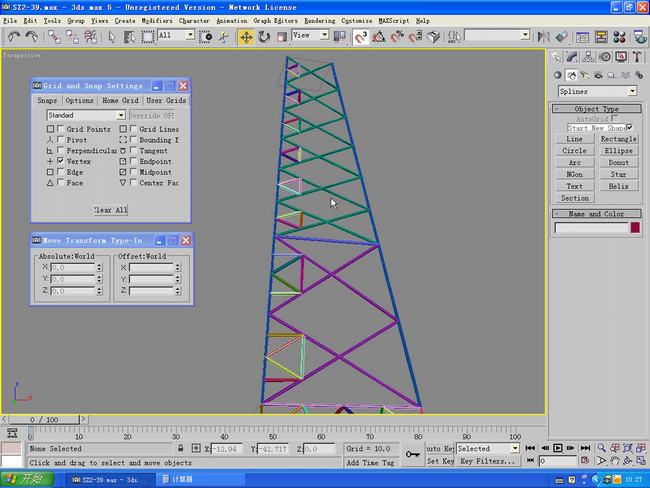Increment the Absolute World X spinner
Screen dimensions: 650x488
click(x=99, y=265)
